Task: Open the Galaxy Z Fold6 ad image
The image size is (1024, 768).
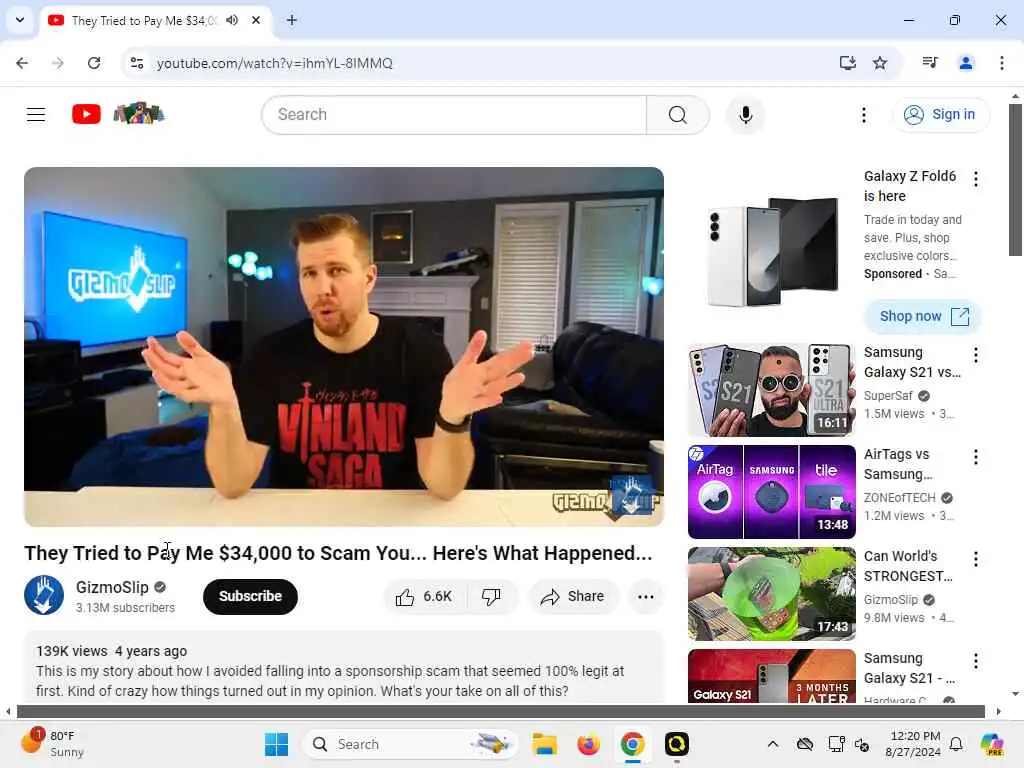Action: [x=771, y=251]
